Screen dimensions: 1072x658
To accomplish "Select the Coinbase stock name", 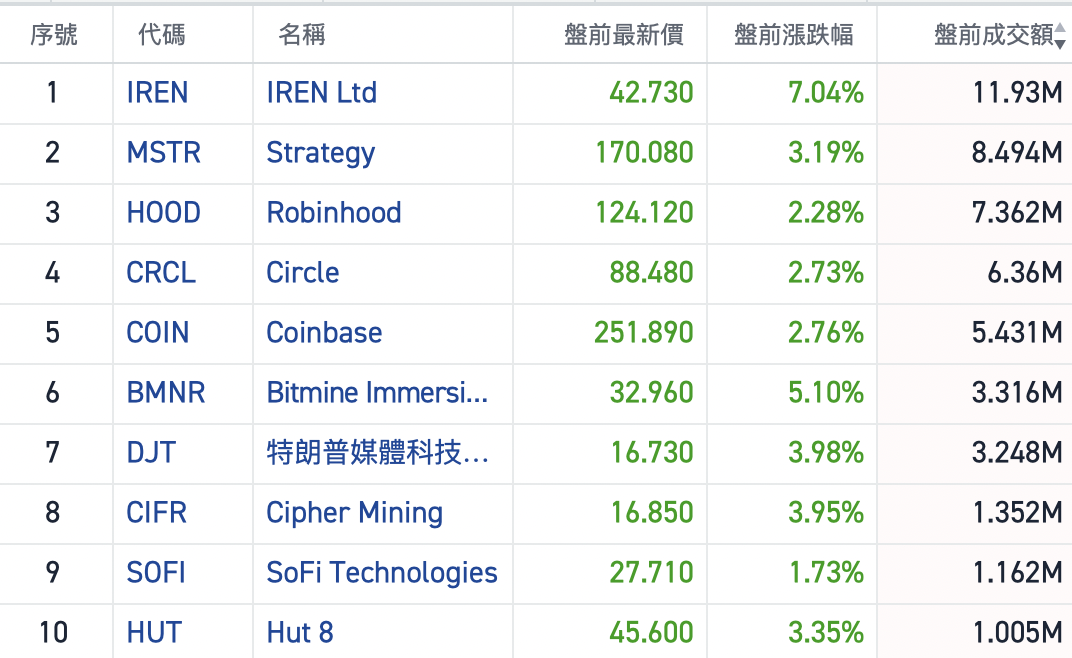I will click(x=324, y=333).
